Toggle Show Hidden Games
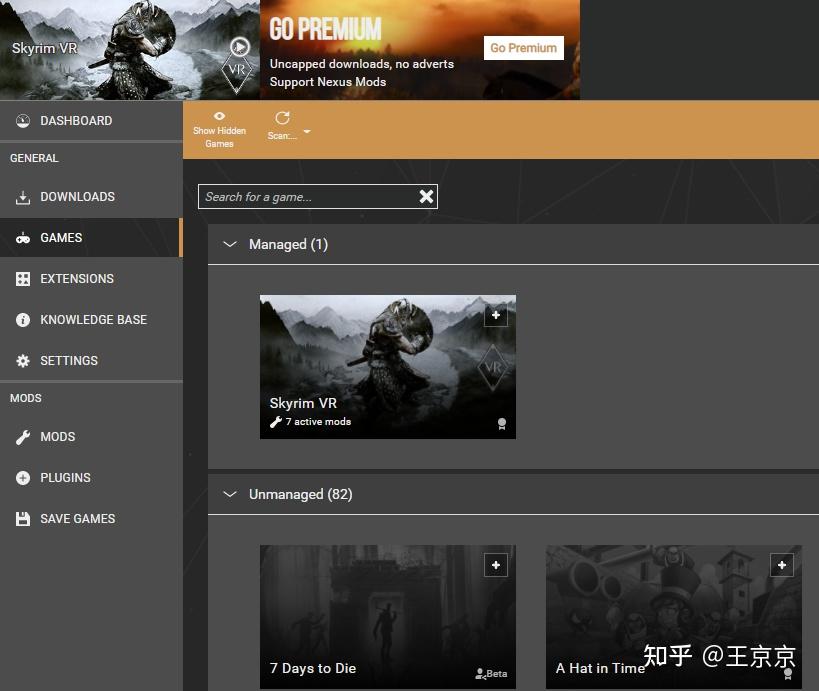 [x=219, y=130]
